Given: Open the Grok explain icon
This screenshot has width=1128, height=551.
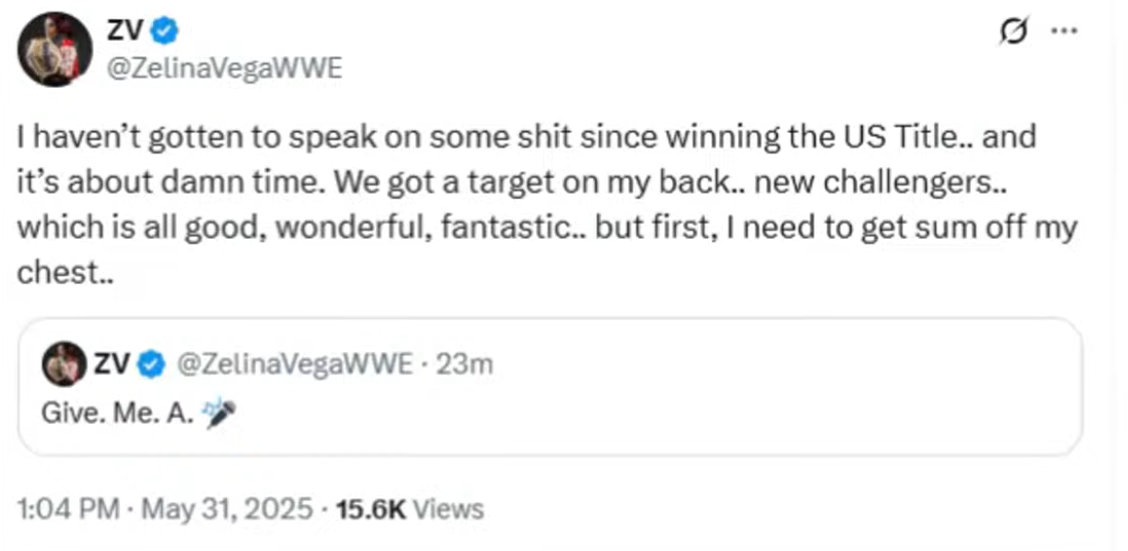Looking at the screenshot, I should tap(1012, 31).
